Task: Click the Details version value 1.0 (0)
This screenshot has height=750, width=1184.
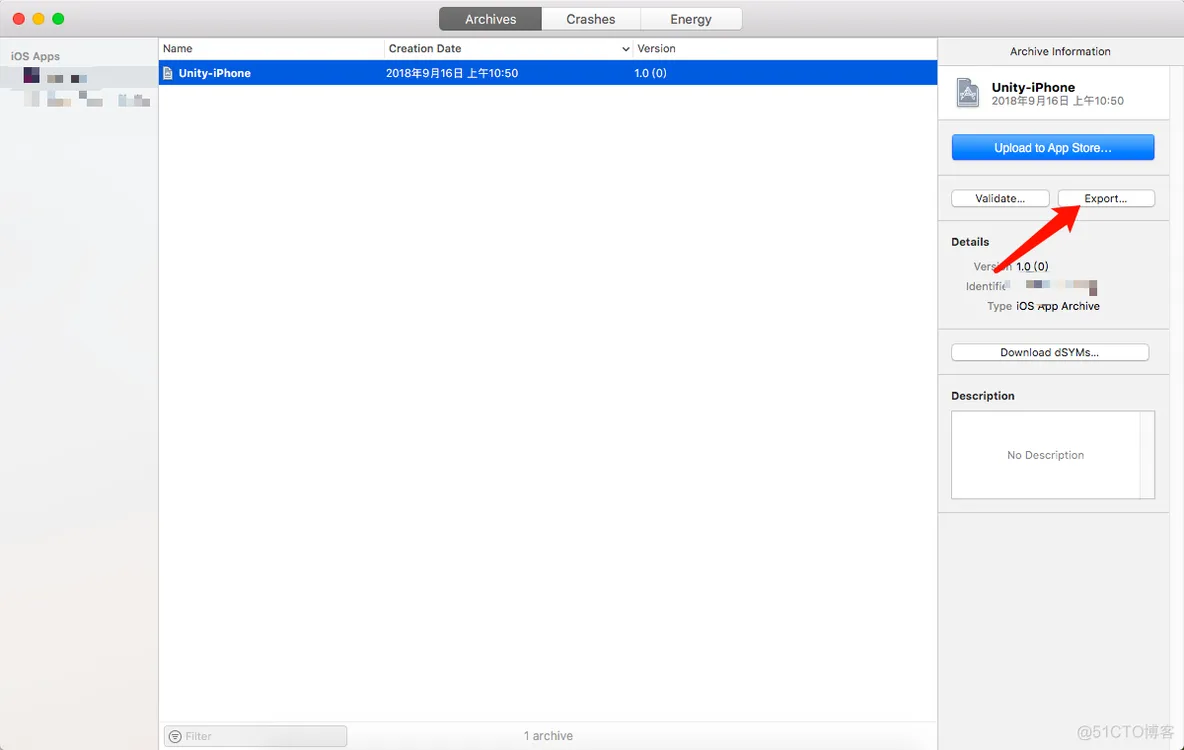Action: coord(1032,266)
